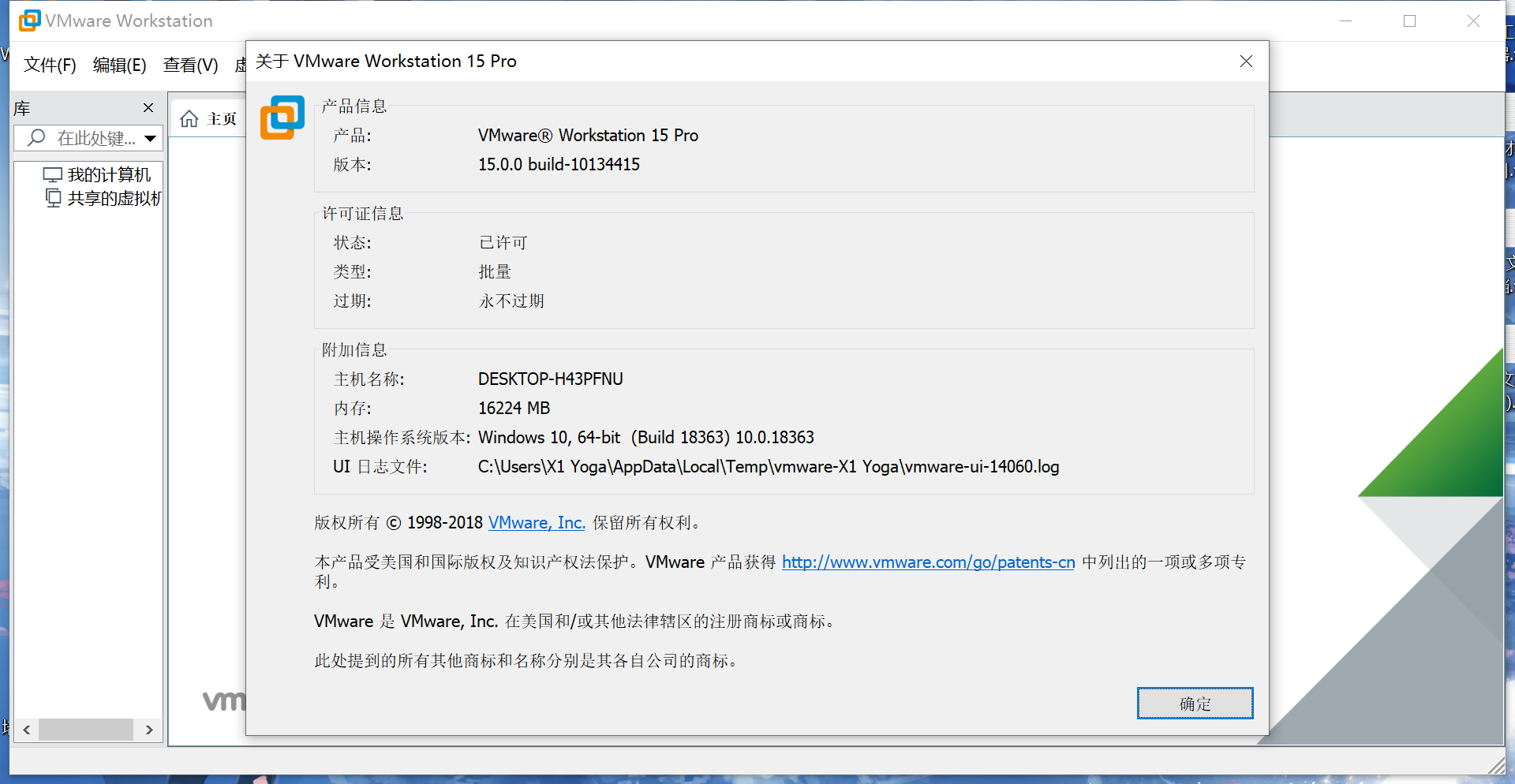The height and width of the screenshot is (784, 1515).
Task: Minimize the VMware Workstation main window
Action: click(x=1346, y=21)
